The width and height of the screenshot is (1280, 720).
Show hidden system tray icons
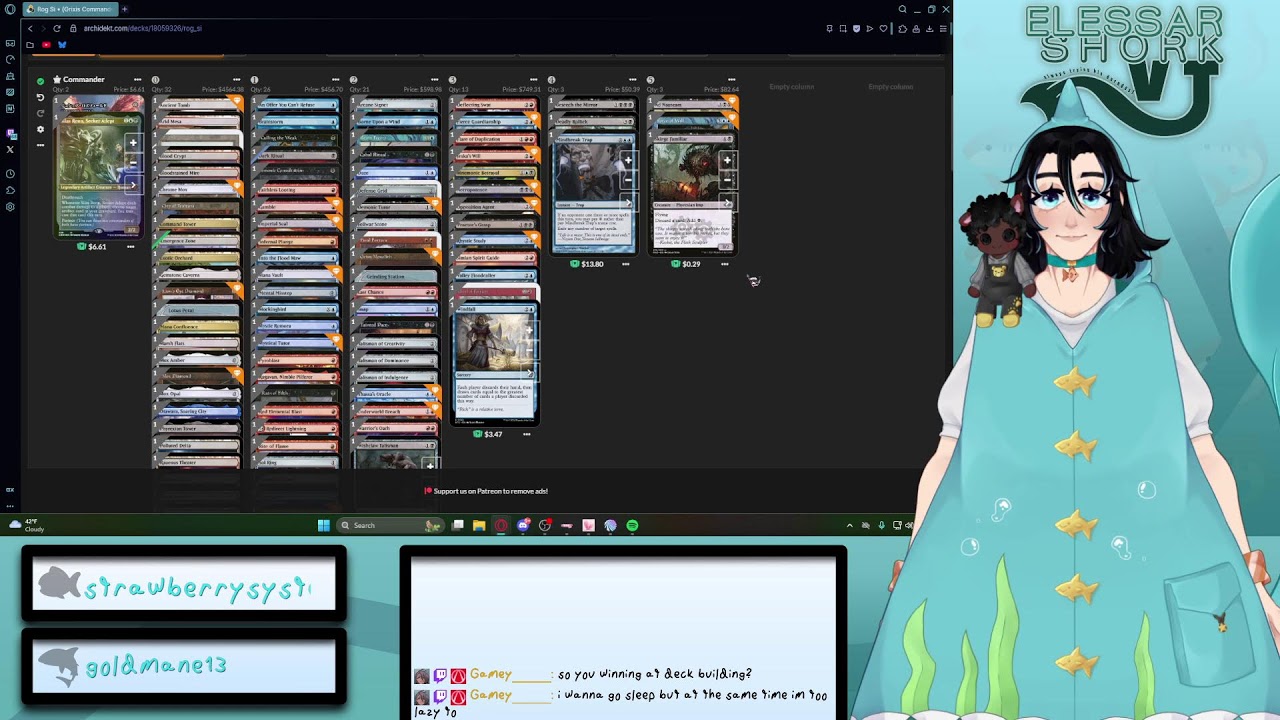point(850,525)
